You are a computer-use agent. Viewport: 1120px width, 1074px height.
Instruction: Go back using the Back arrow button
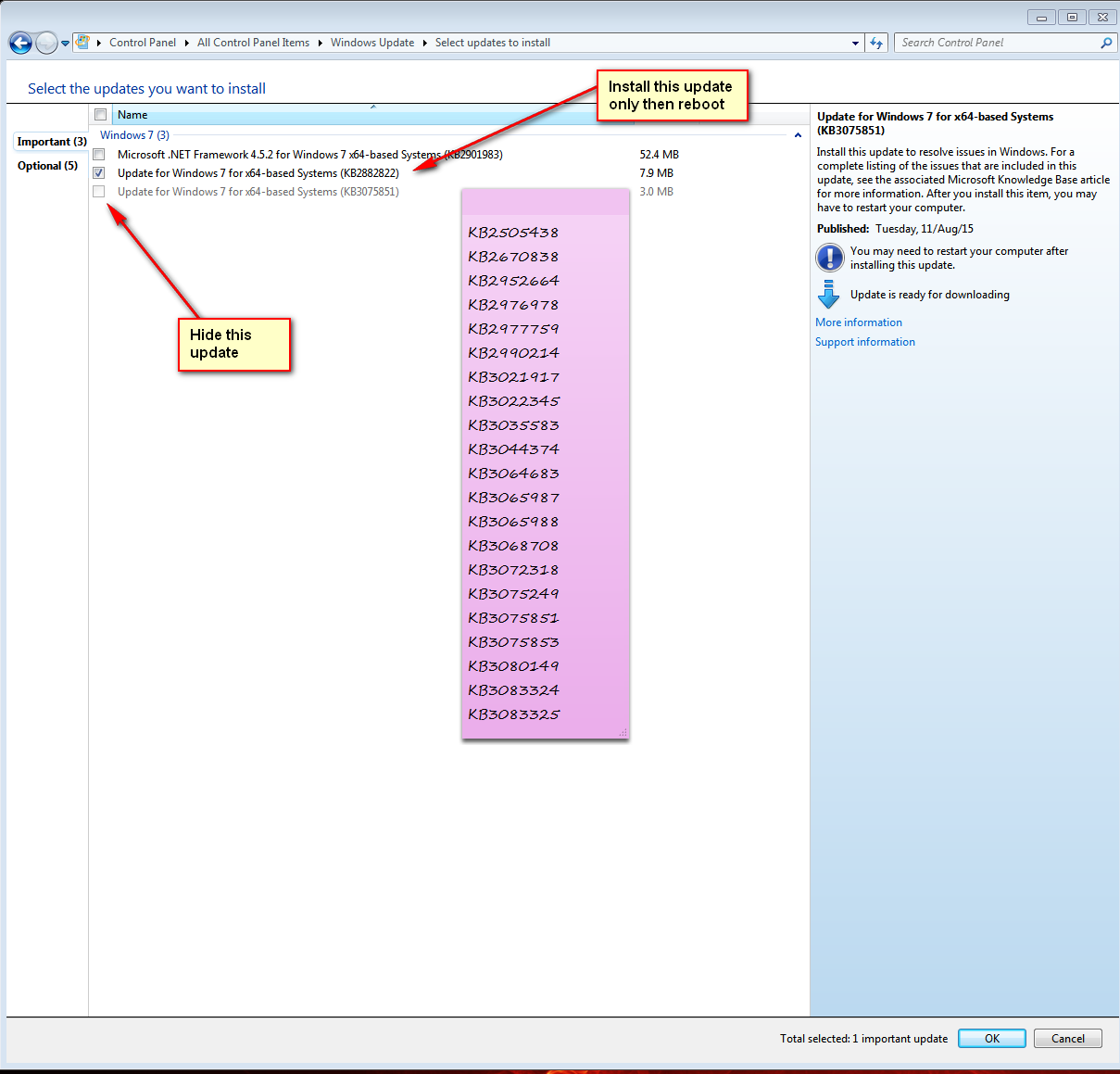pos(20,43)
